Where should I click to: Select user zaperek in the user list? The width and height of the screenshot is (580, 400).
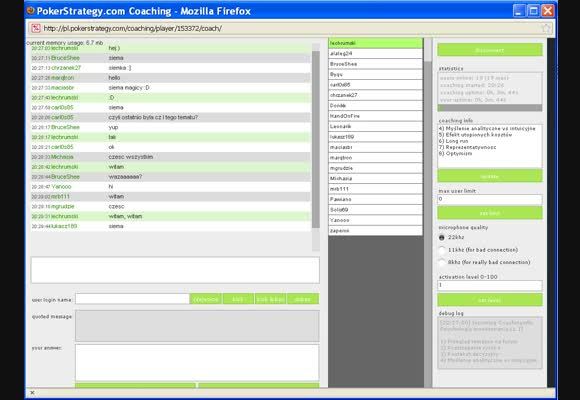click(375, 231)
